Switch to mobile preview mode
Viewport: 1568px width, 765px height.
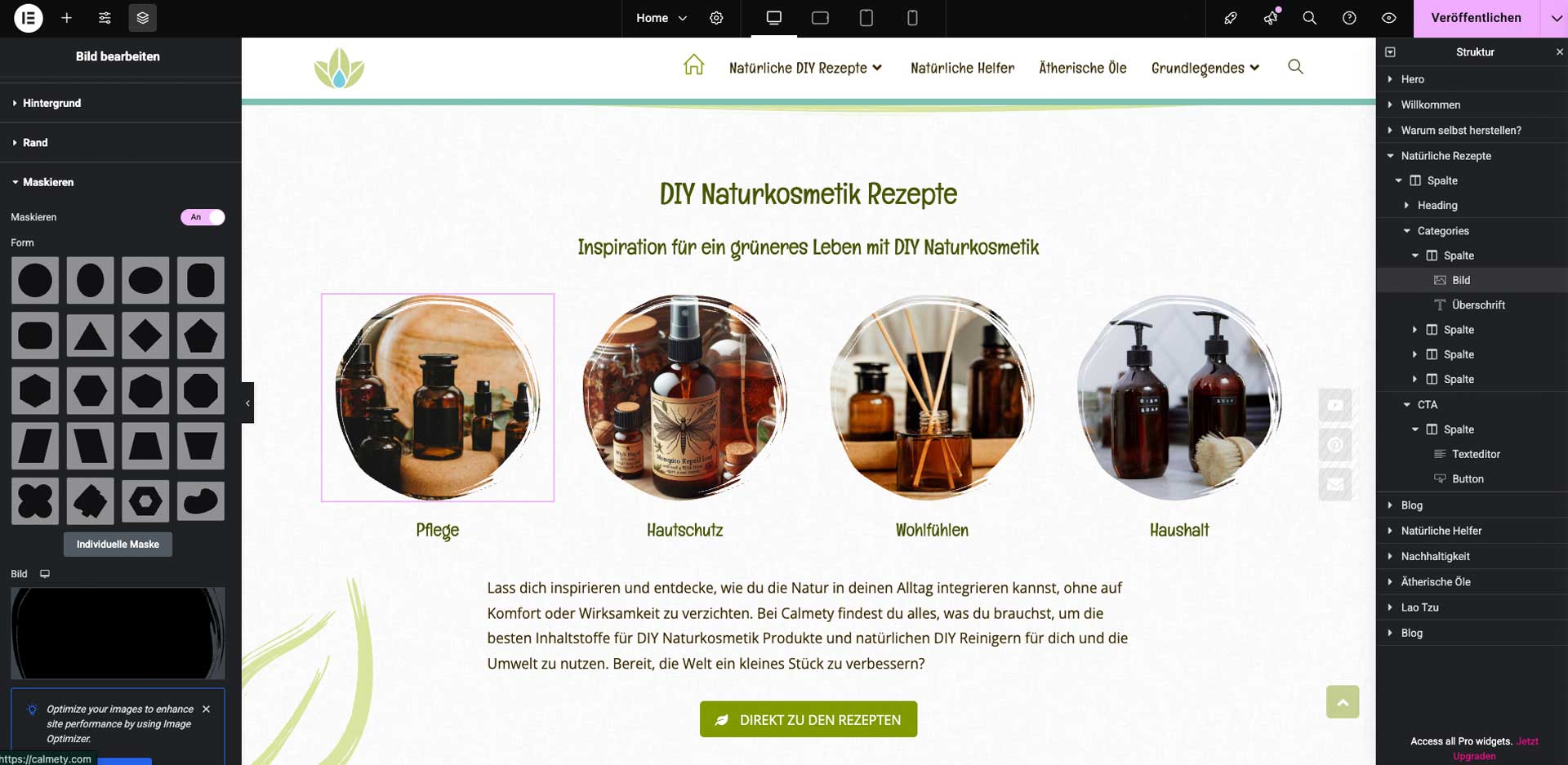(912, 17)
